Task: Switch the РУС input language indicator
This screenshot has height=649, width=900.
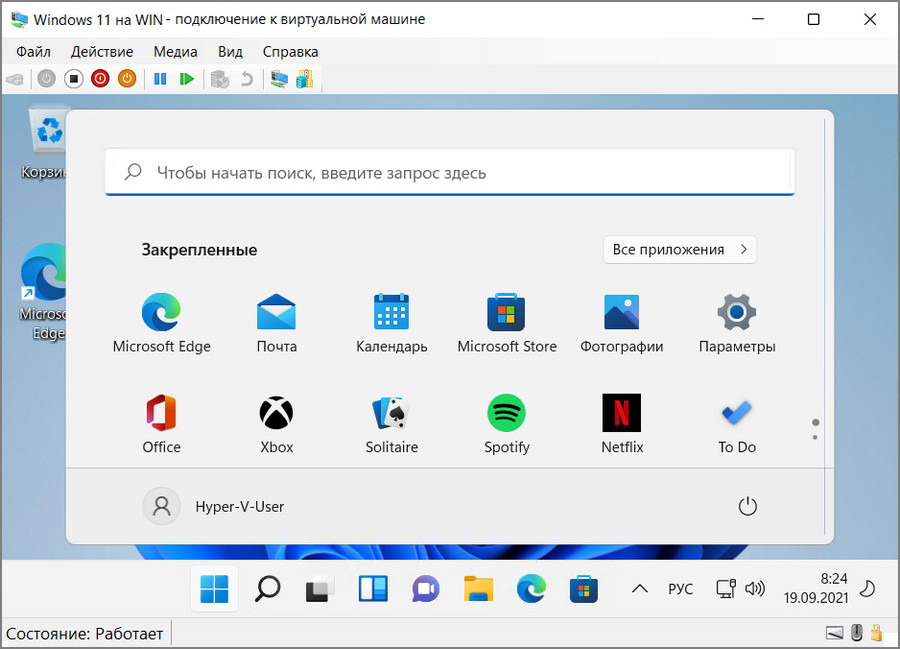Action: (680, 589)
